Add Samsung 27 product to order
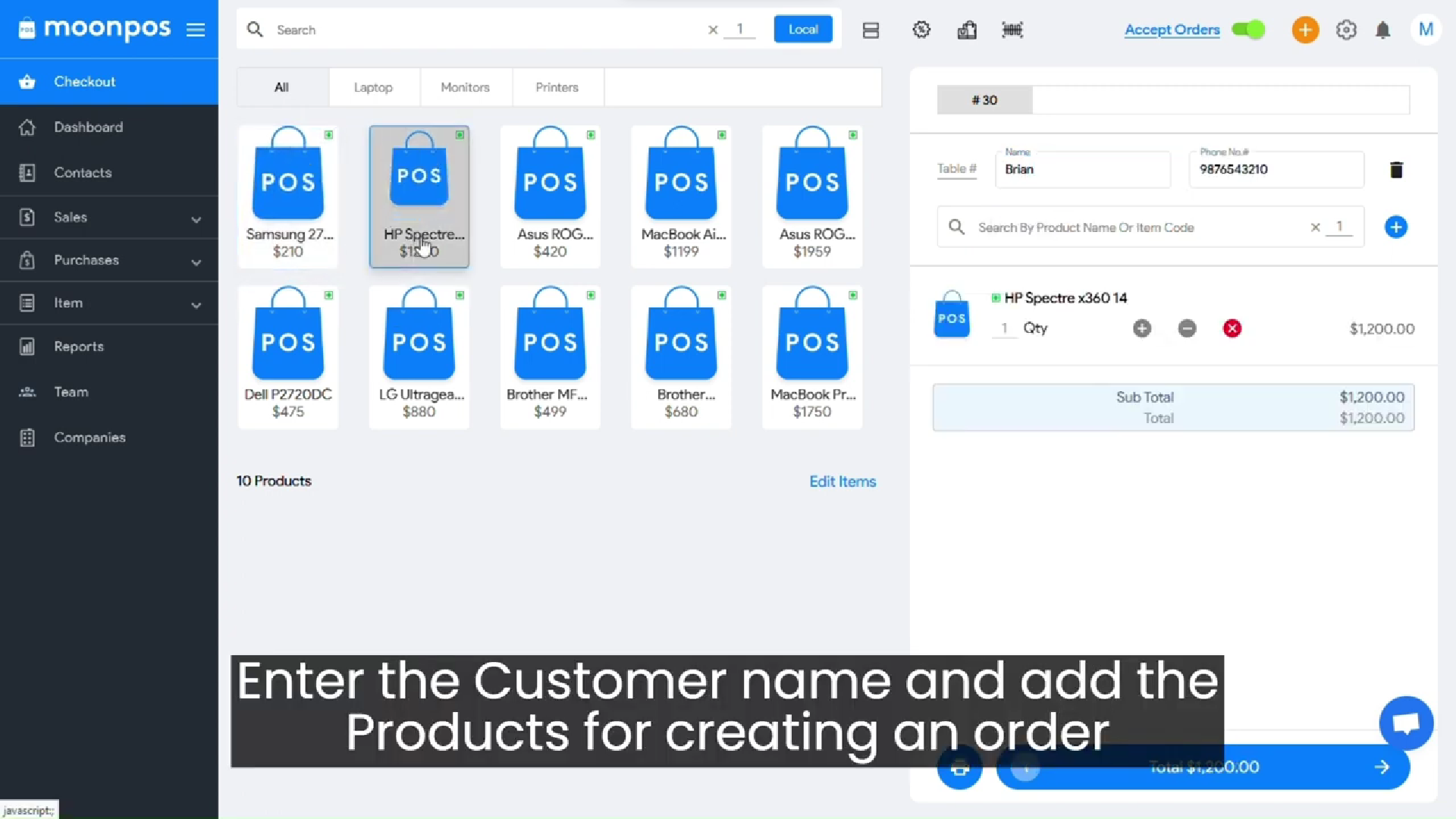 288,196
